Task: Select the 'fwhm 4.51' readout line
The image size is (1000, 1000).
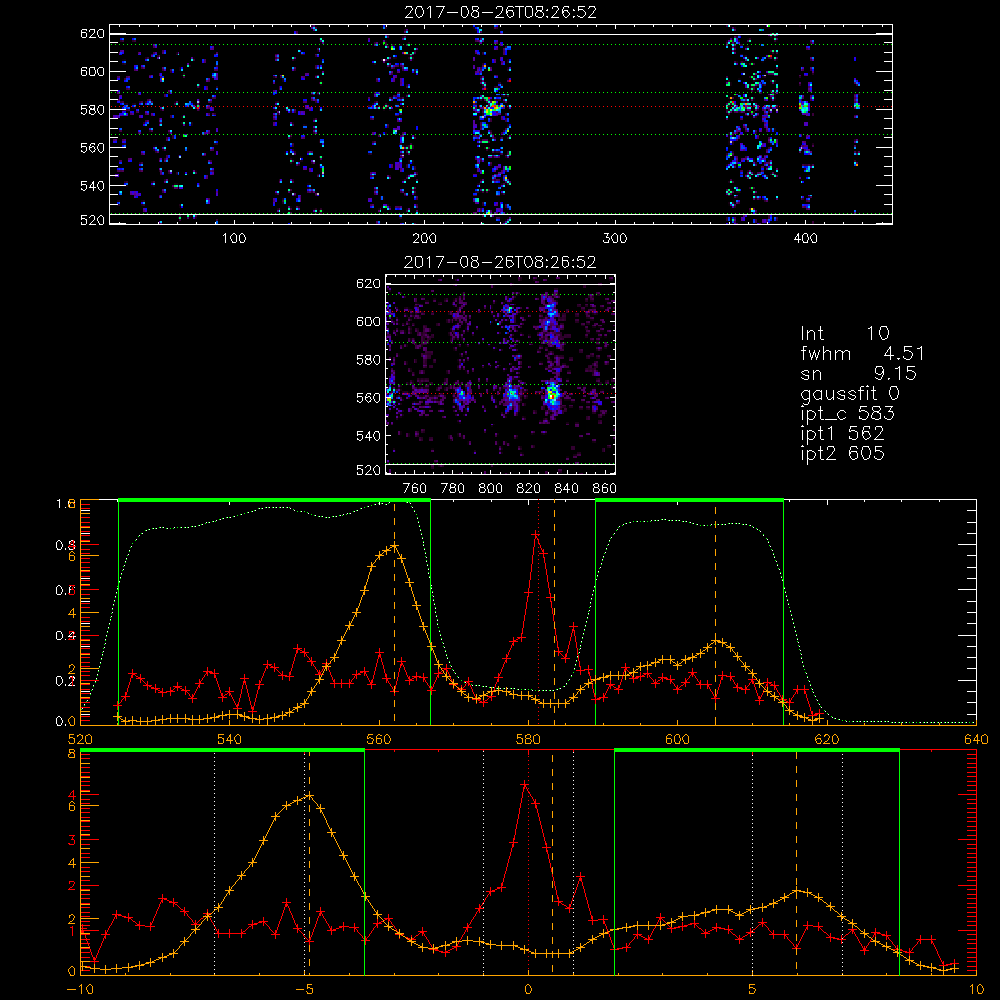Action: click(x=862, y=353)
